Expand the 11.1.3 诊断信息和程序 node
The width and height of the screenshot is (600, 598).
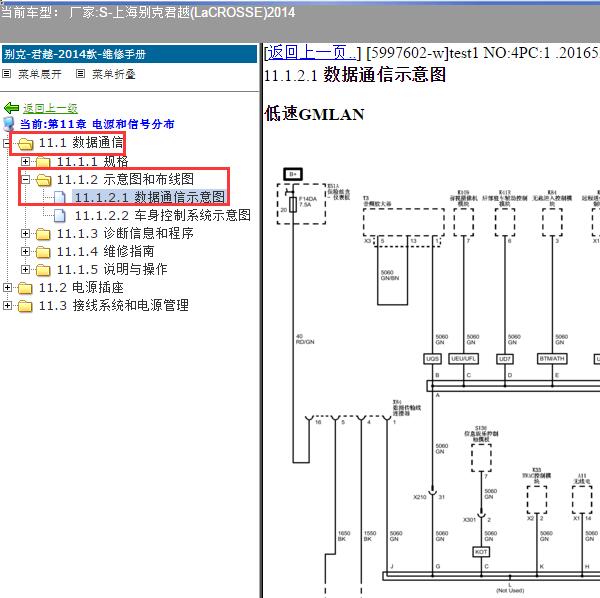(25, 233)
